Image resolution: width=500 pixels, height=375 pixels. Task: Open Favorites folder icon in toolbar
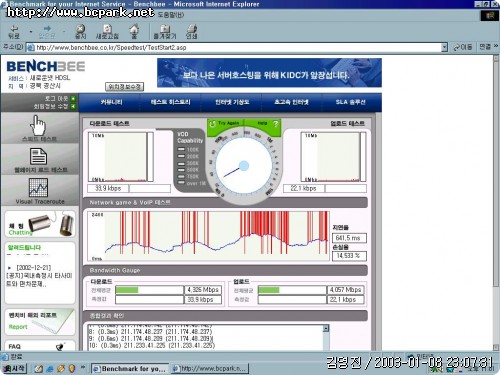[x=165, y=29]
